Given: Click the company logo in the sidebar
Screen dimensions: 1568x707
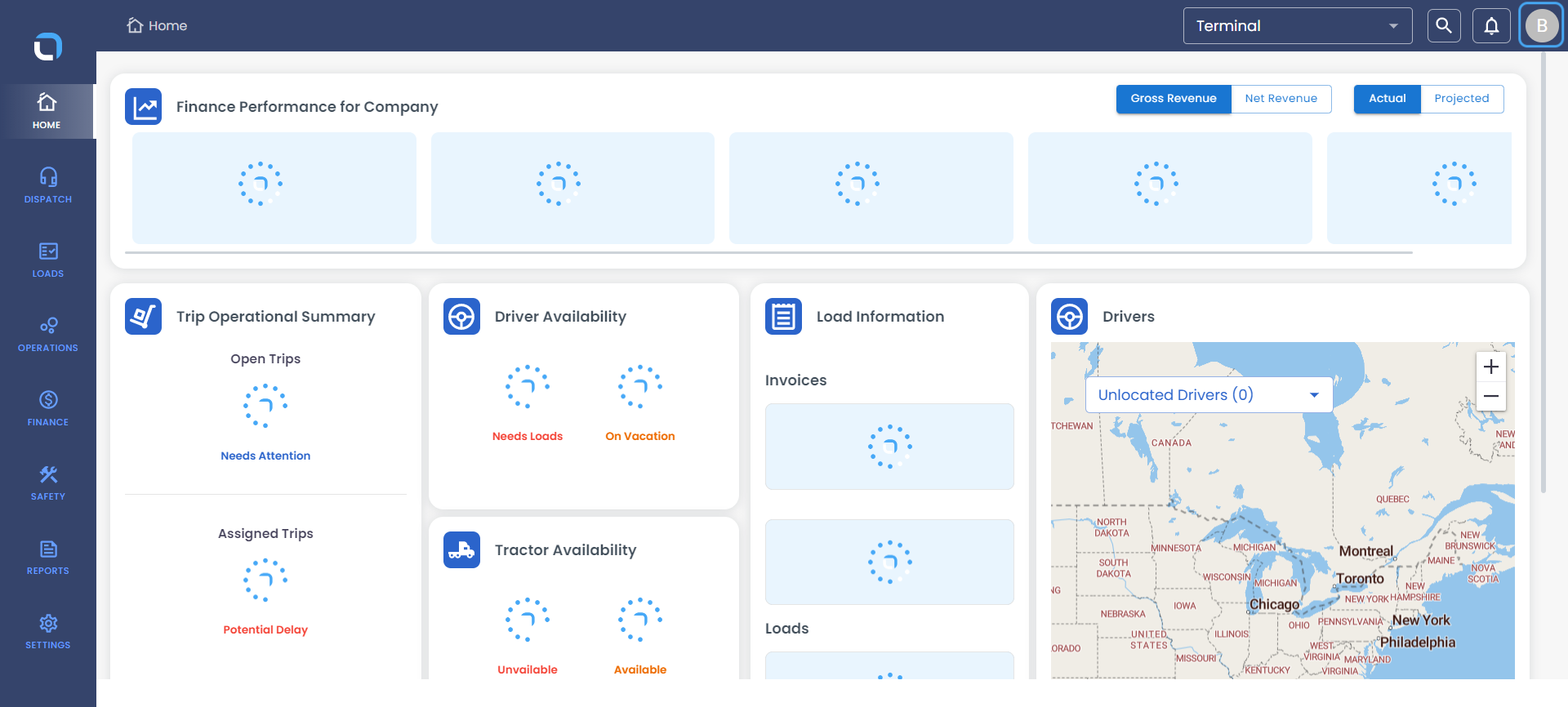Looking at the screenshot, I should point(47,47).
